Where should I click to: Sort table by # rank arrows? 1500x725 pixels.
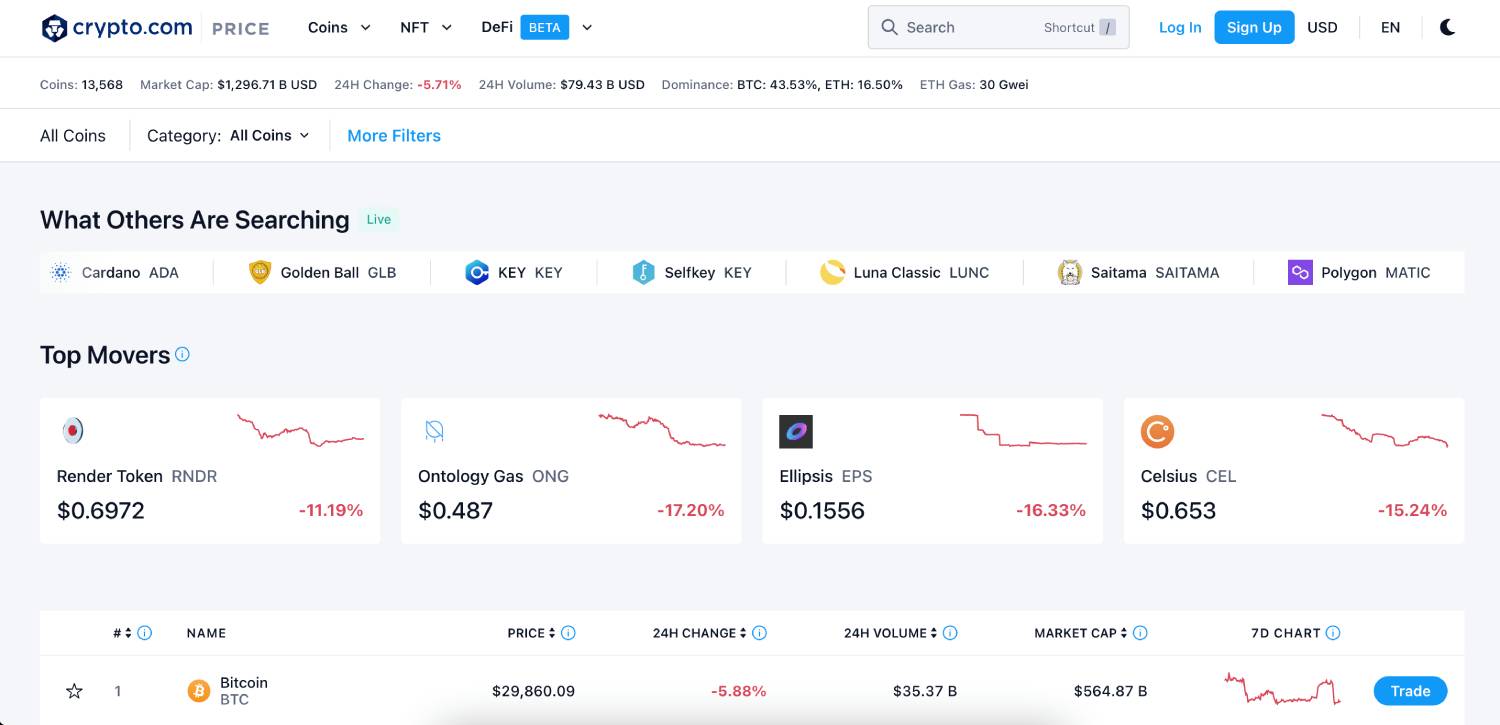pyautogui.click(x=129, y=633)
